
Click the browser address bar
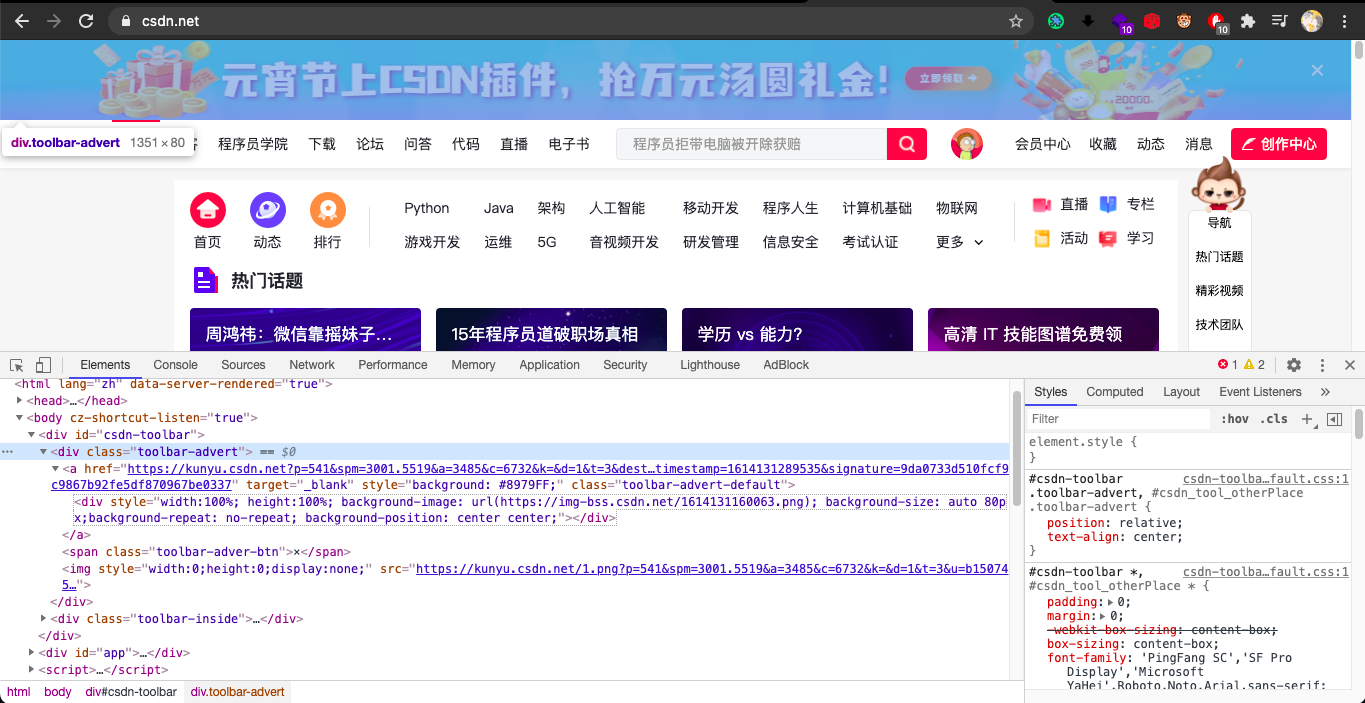570,20
